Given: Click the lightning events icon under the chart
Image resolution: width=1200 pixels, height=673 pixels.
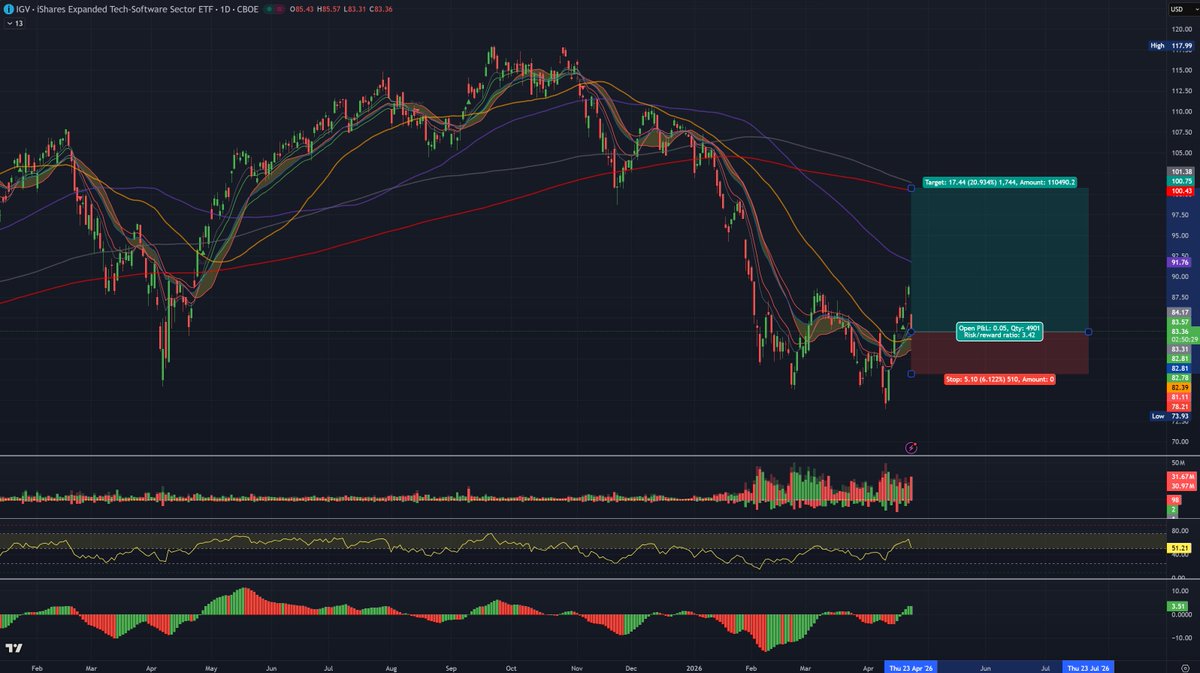Looking at the screenshot, I should [910, 447].
